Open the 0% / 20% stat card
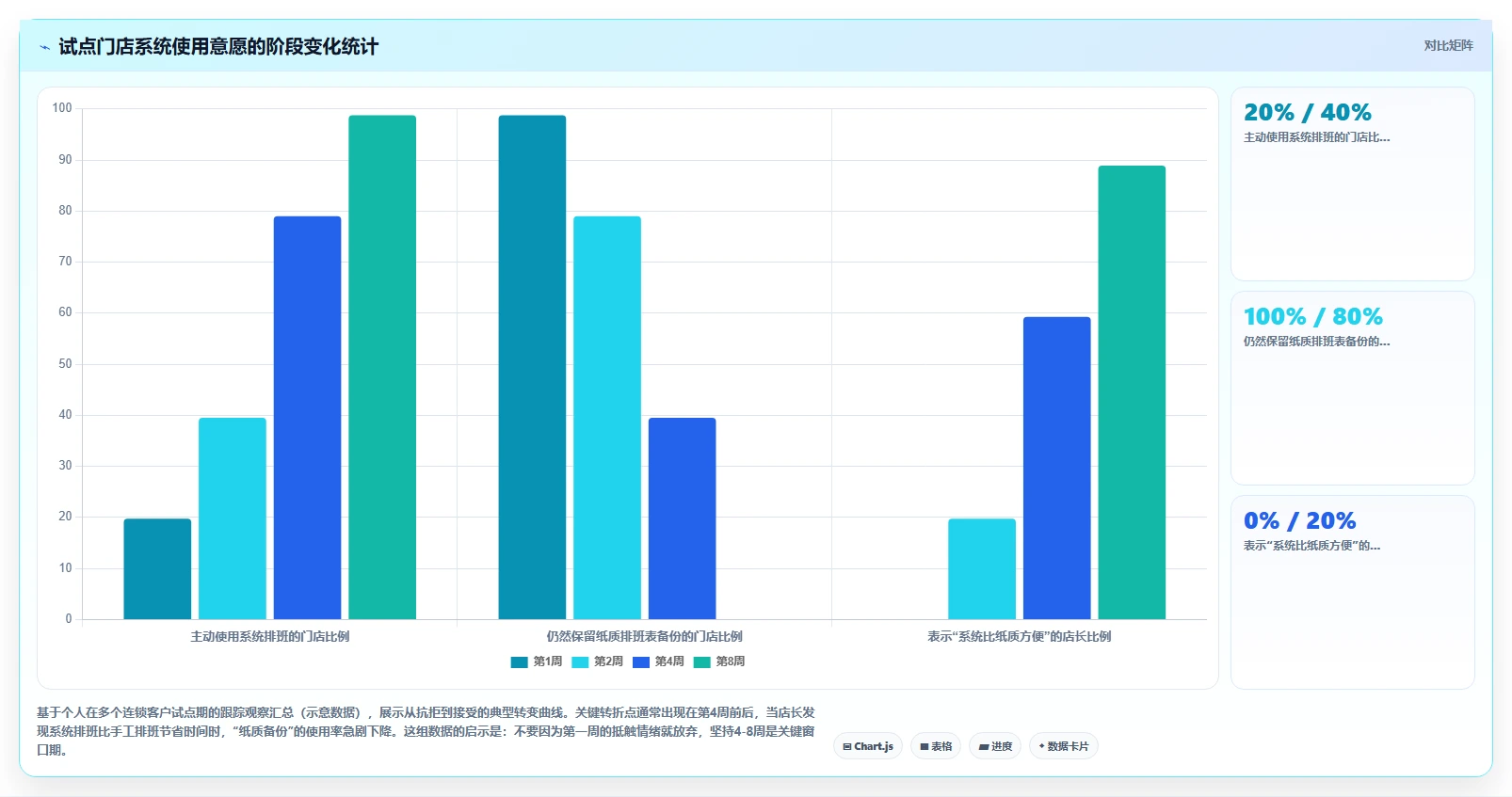This screenshot has height=797, width=1512. (x=1353, y=592)
